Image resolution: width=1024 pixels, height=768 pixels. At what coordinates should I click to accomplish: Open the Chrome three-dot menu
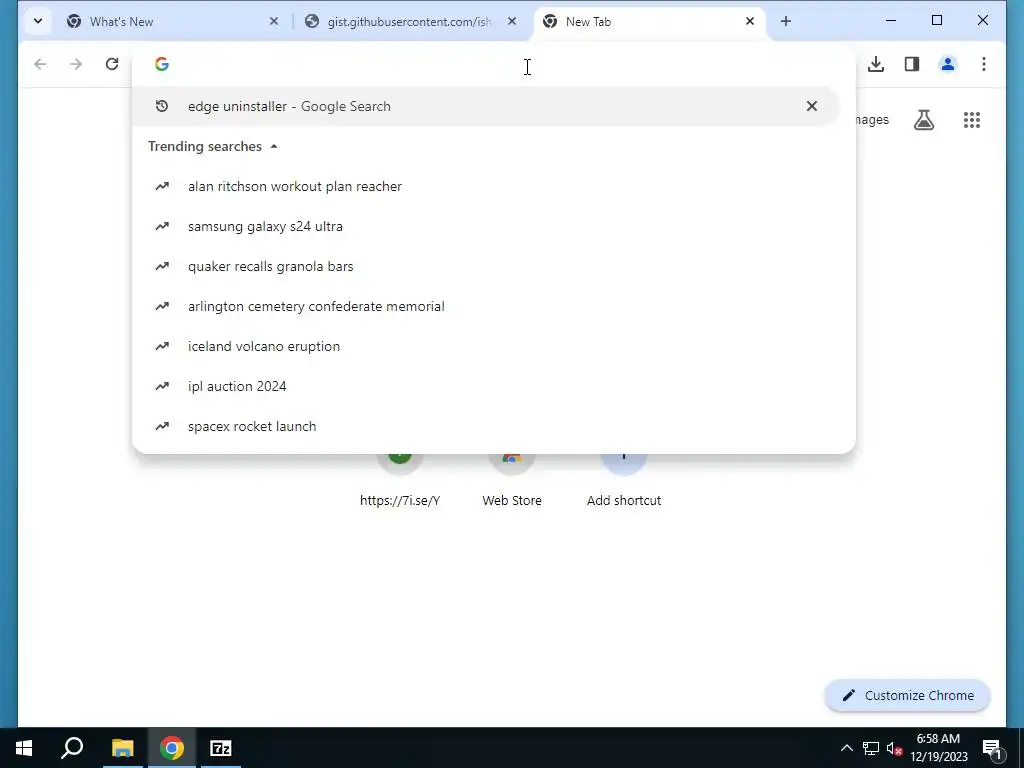click(x=984, y=64)
